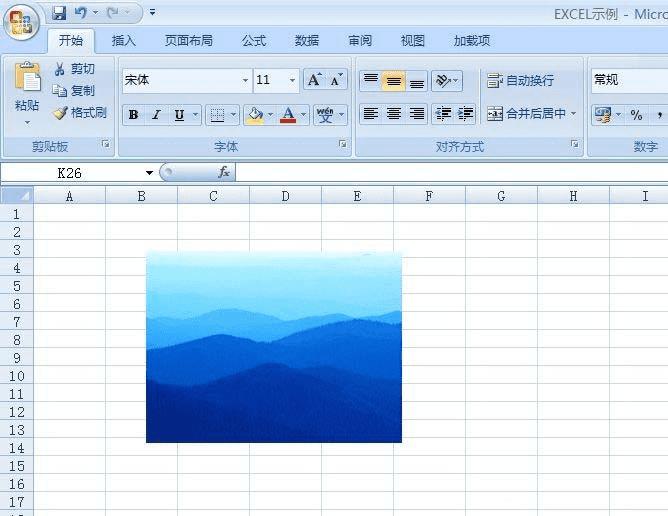Screen dimensions: 668x516
Task: Click the 剪切 cut button
Action: [74, 69]
